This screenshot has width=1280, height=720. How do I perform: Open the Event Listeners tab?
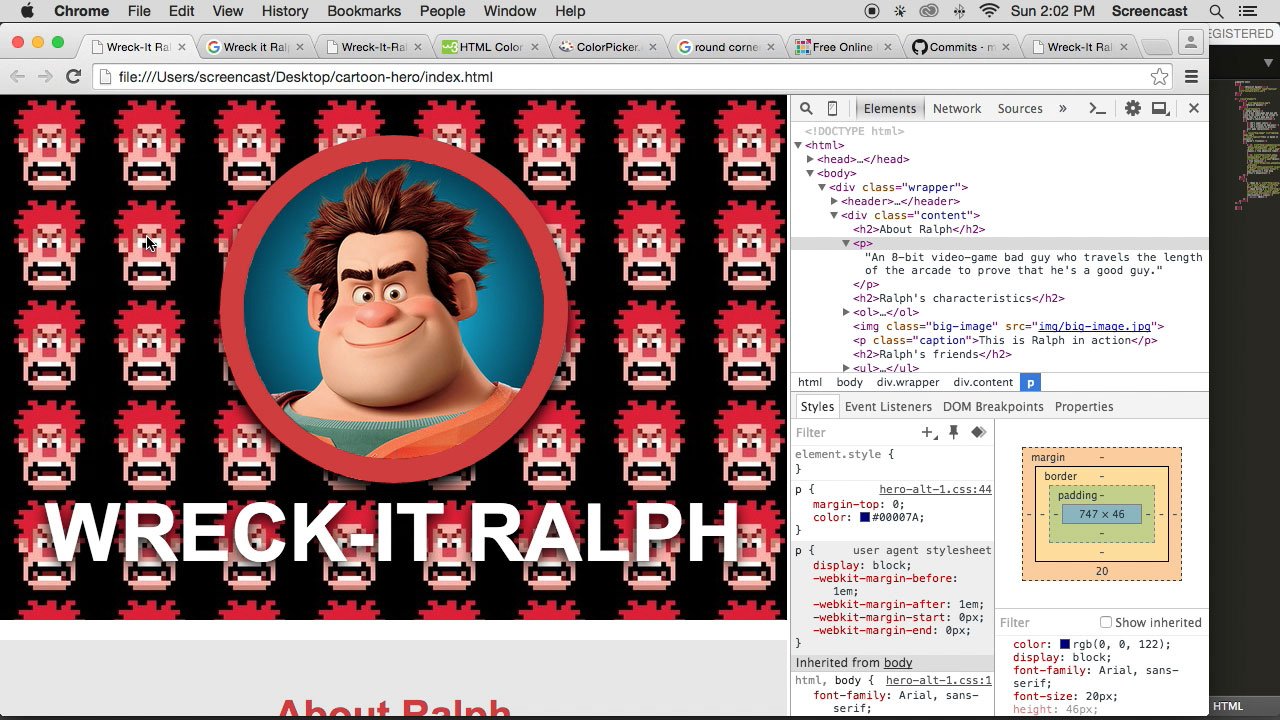887,407
